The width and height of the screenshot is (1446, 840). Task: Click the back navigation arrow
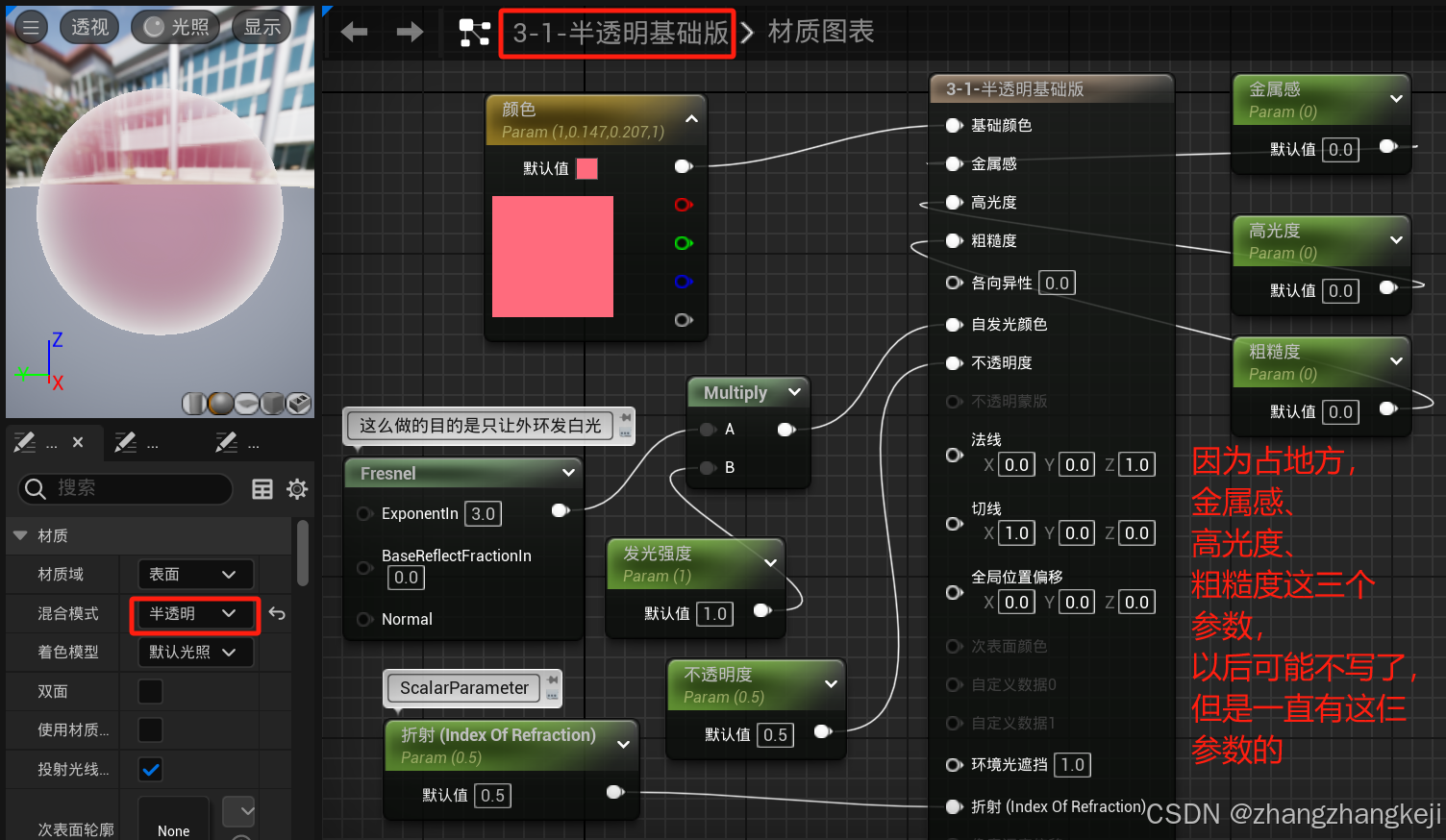[x=354, y=32]
